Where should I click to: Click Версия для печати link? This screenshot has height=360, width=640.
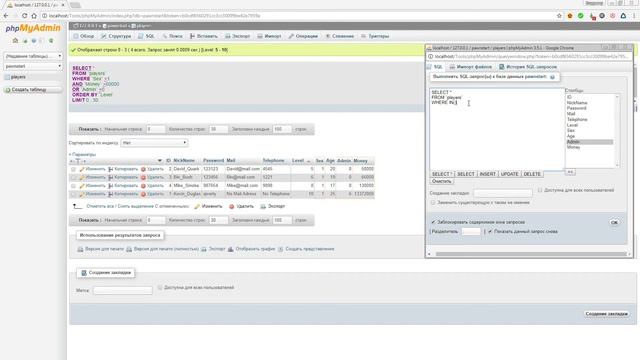[x=100, y=249]
